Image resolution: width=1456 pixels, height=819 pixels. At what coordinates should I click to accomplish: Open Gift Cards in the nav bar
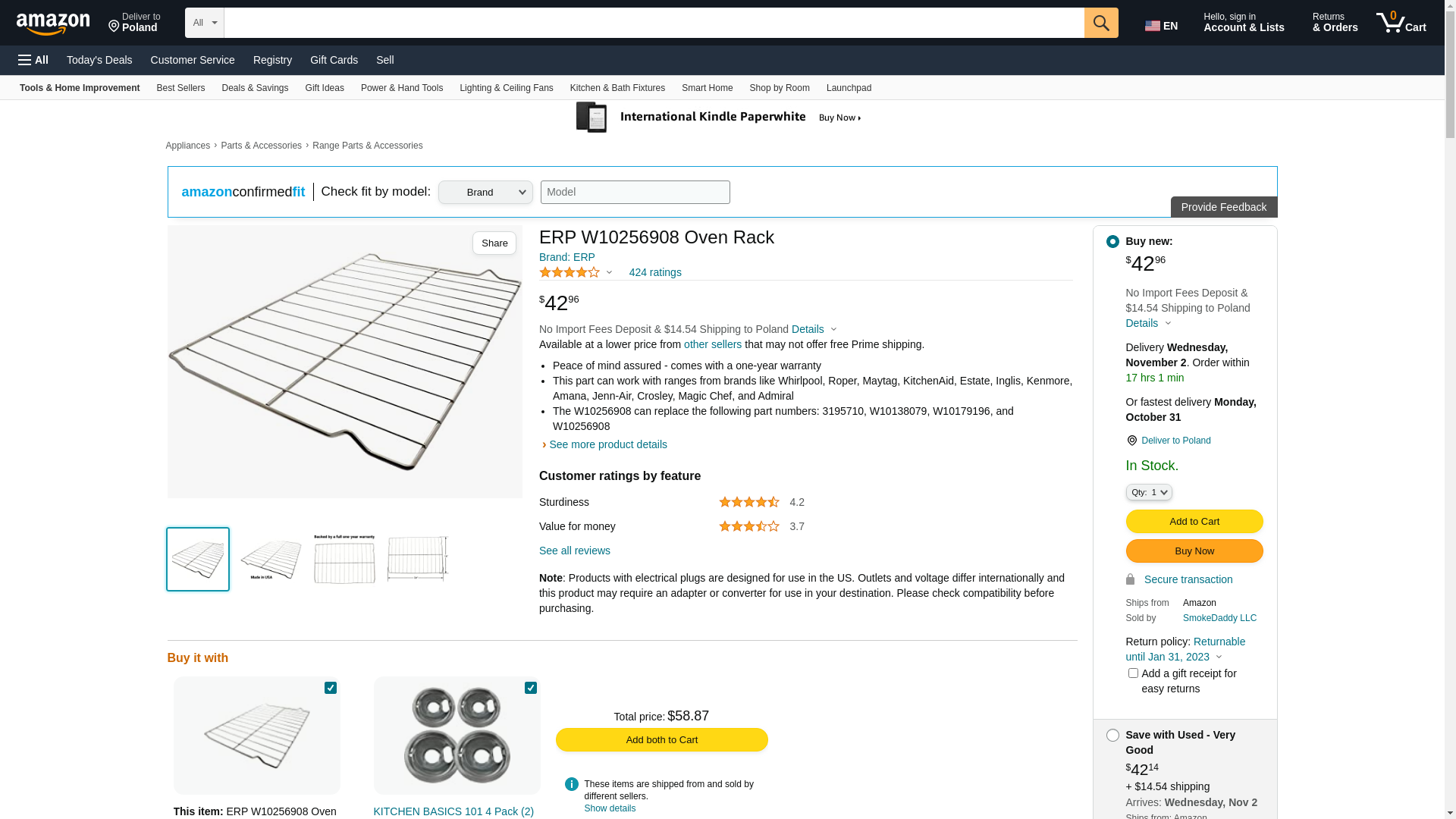click(334, 60)
